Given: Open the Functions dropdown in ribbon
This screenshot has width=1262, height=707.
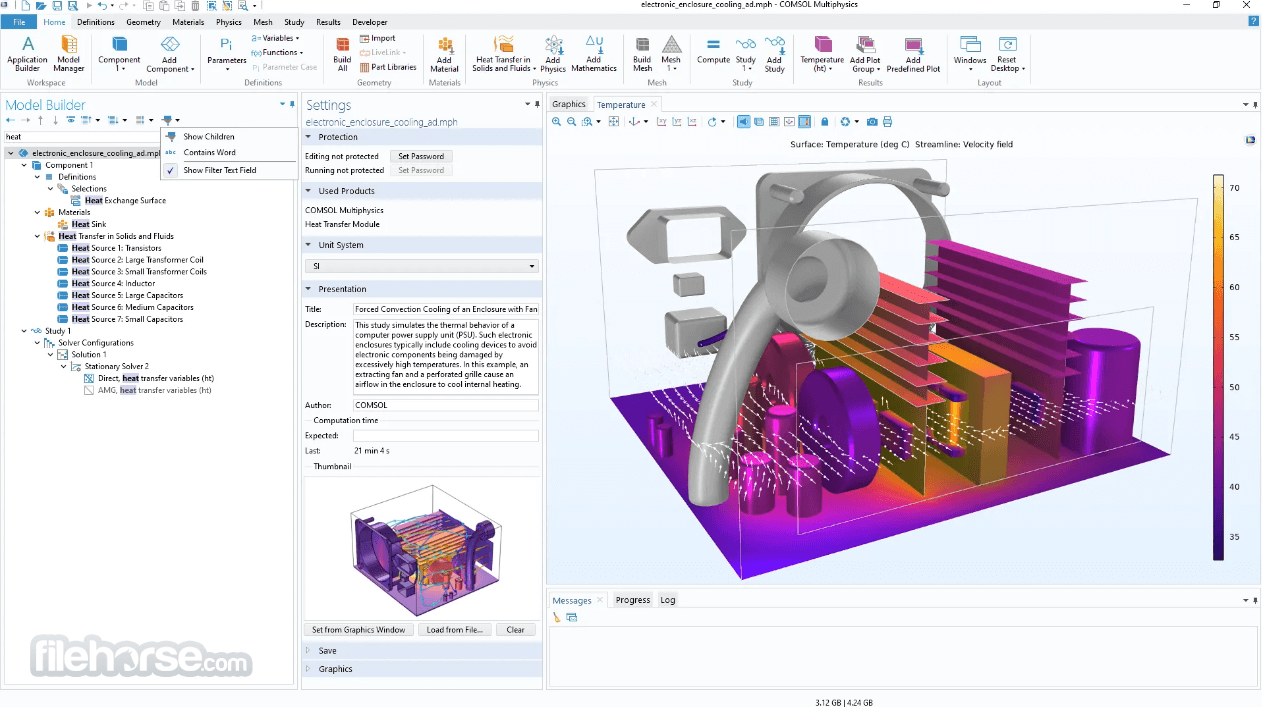Looking at the screenshot, I should pos(277,52).
